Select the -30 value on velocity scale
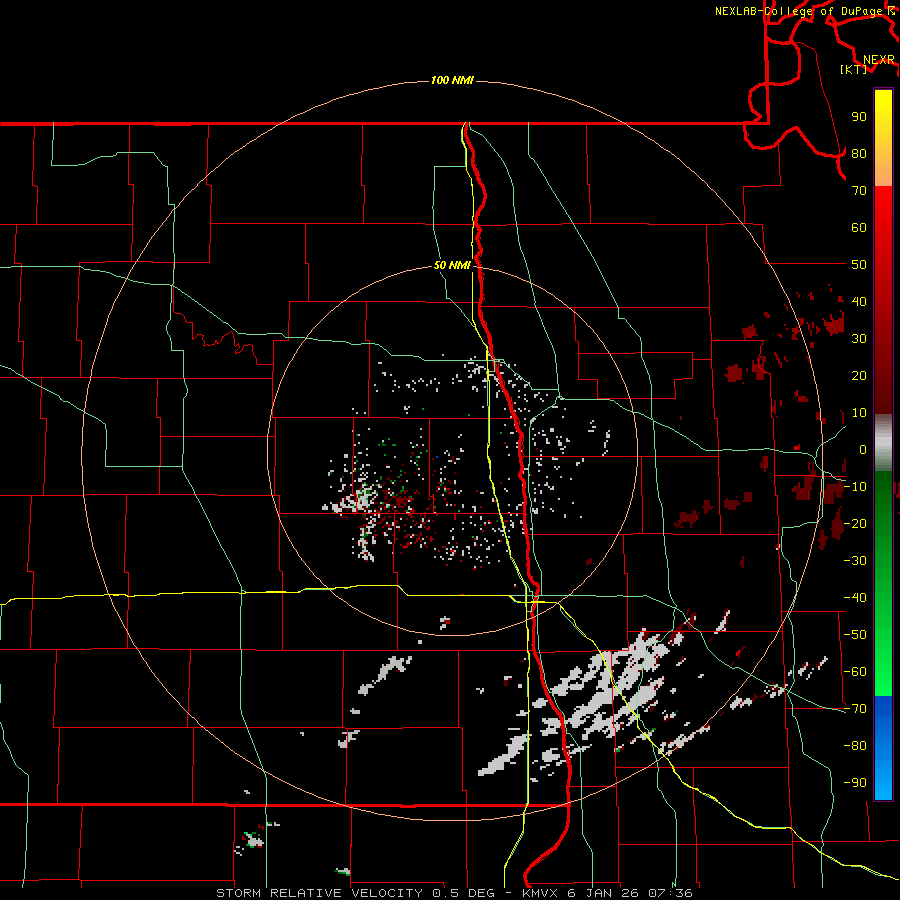 [x=855, y=561]
